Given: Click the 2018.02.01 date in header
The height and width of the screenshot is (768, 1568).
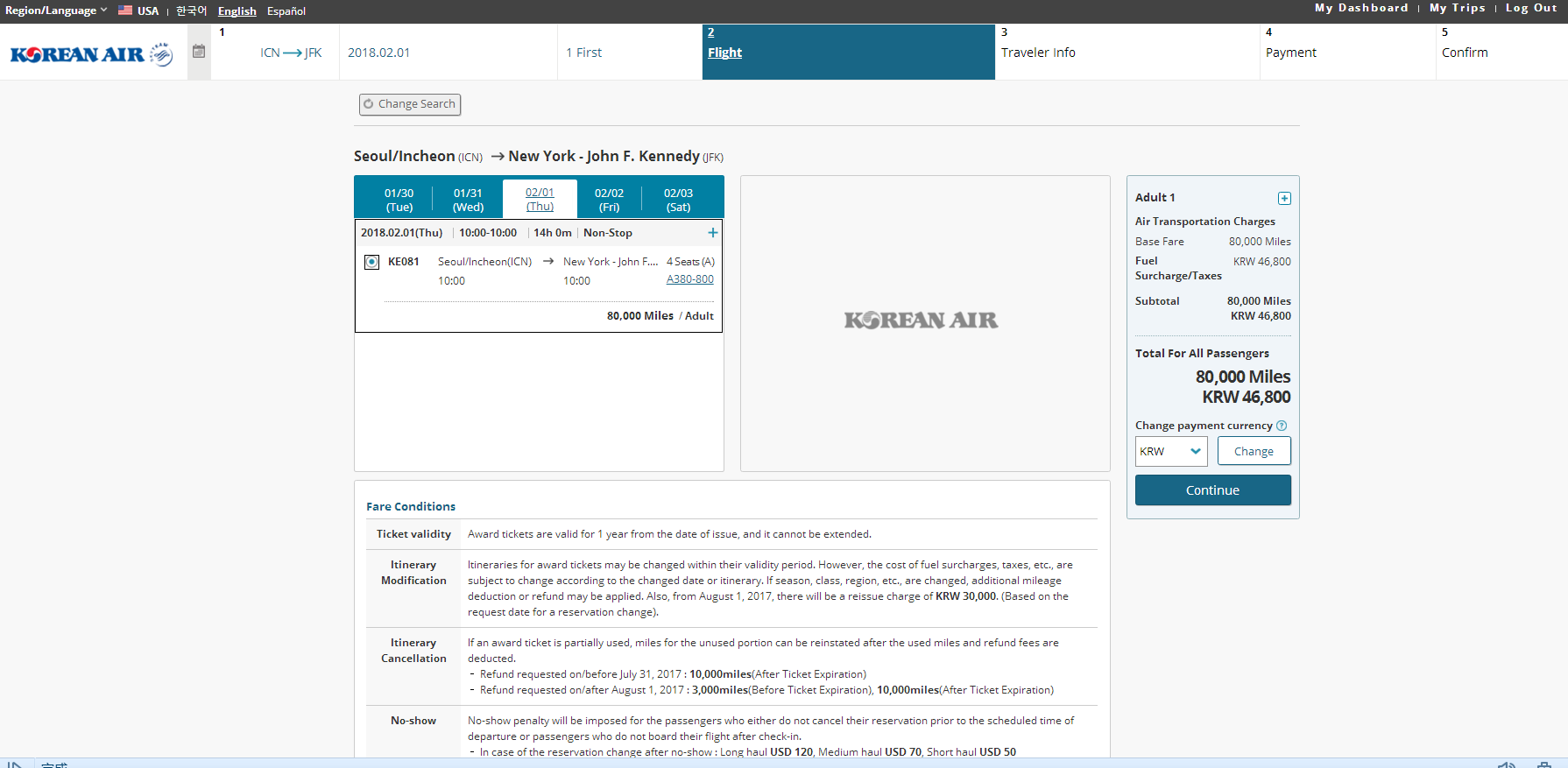Looking at the screenshot, I should (378, 53).
